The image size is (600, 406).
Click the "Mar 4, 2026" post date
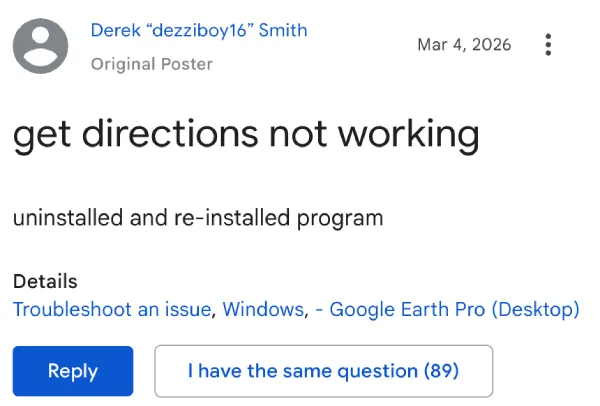coord(464,45)
